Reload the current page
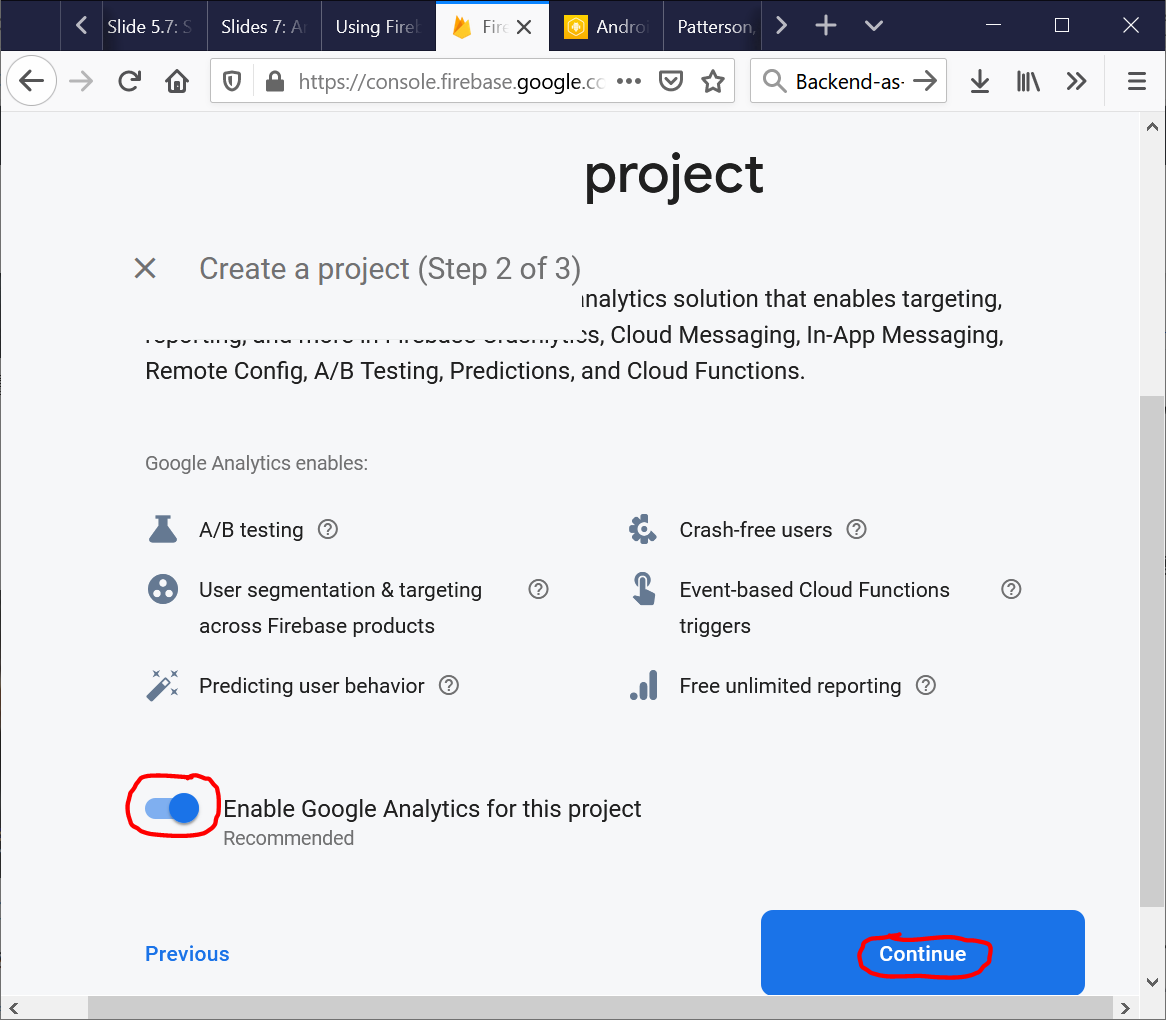The width and height of the screenshot is (1166, 1020). click(129, 81)
